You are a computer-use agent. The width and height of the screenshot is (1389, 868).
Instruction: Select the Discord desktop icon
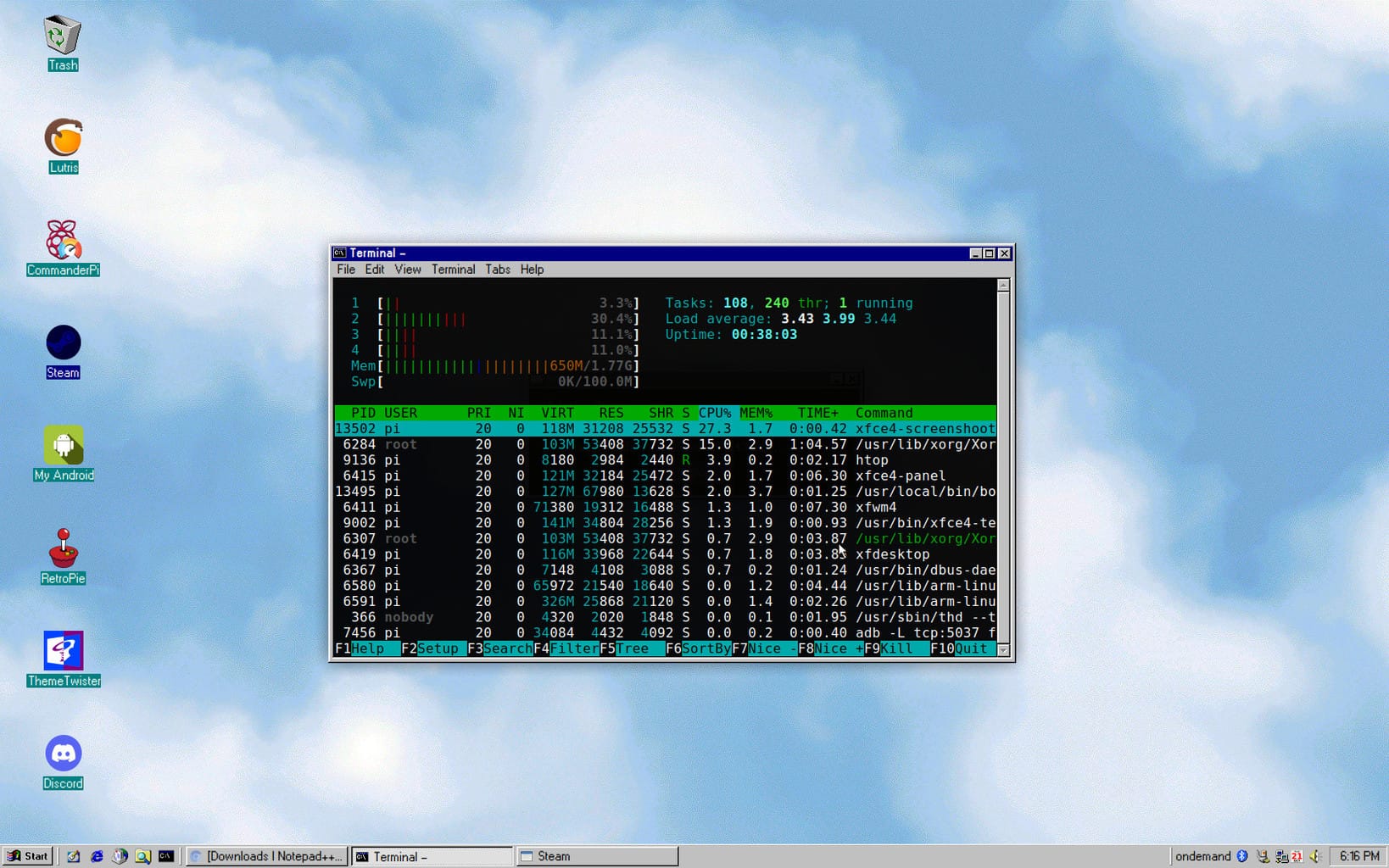(x=63, y=761)
